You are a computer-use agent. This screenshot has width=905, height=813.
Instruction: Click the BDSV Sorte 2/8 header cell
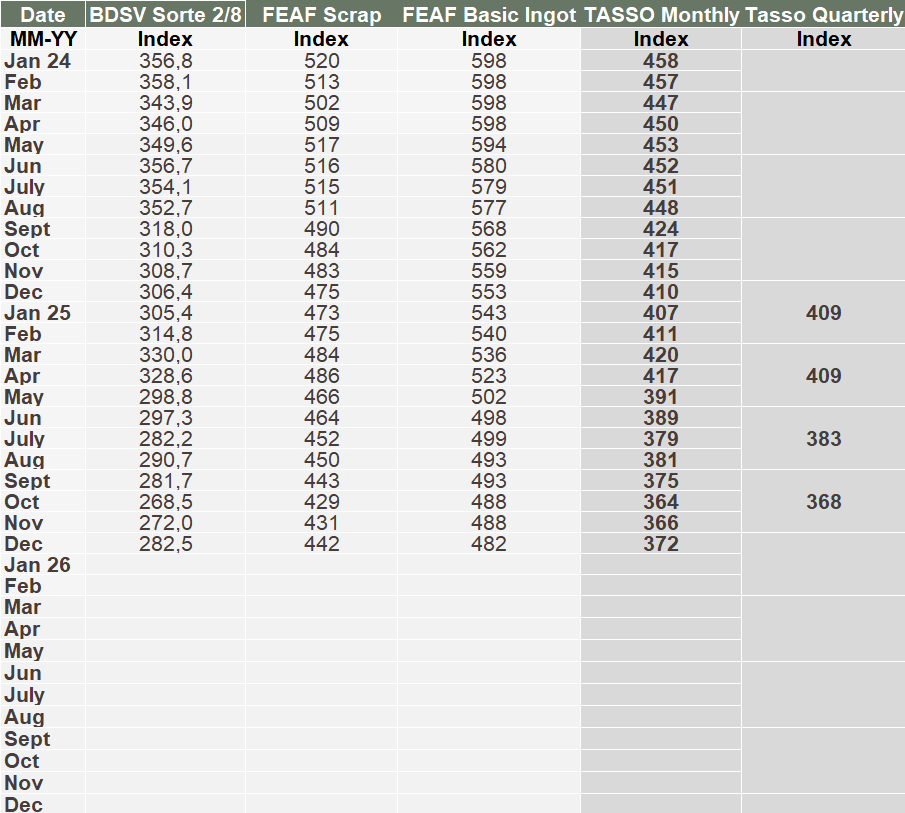coord(165,15)
